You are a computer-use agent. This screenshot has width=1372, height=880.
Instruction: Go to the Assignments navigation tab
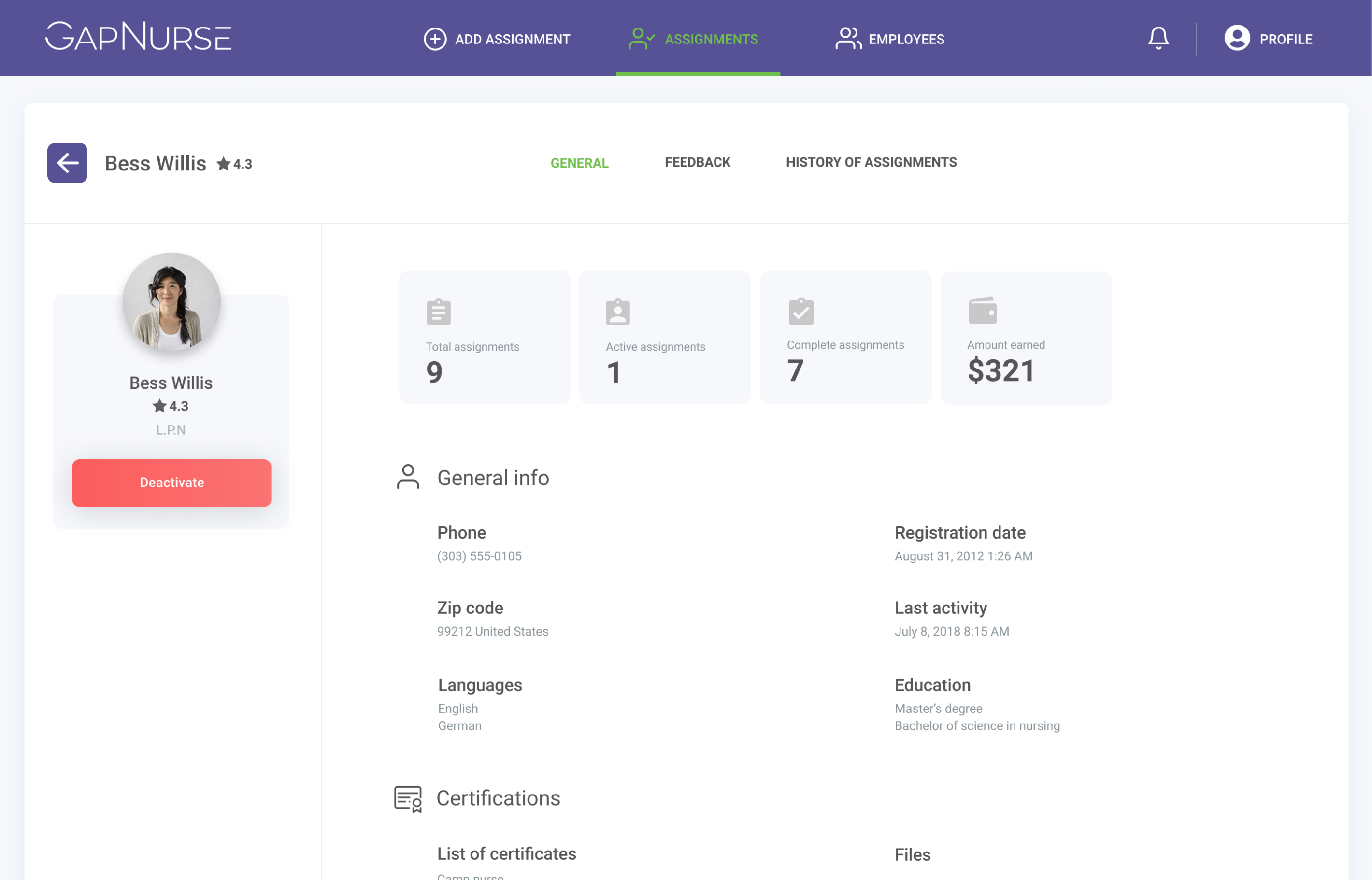tap(698, 39)
